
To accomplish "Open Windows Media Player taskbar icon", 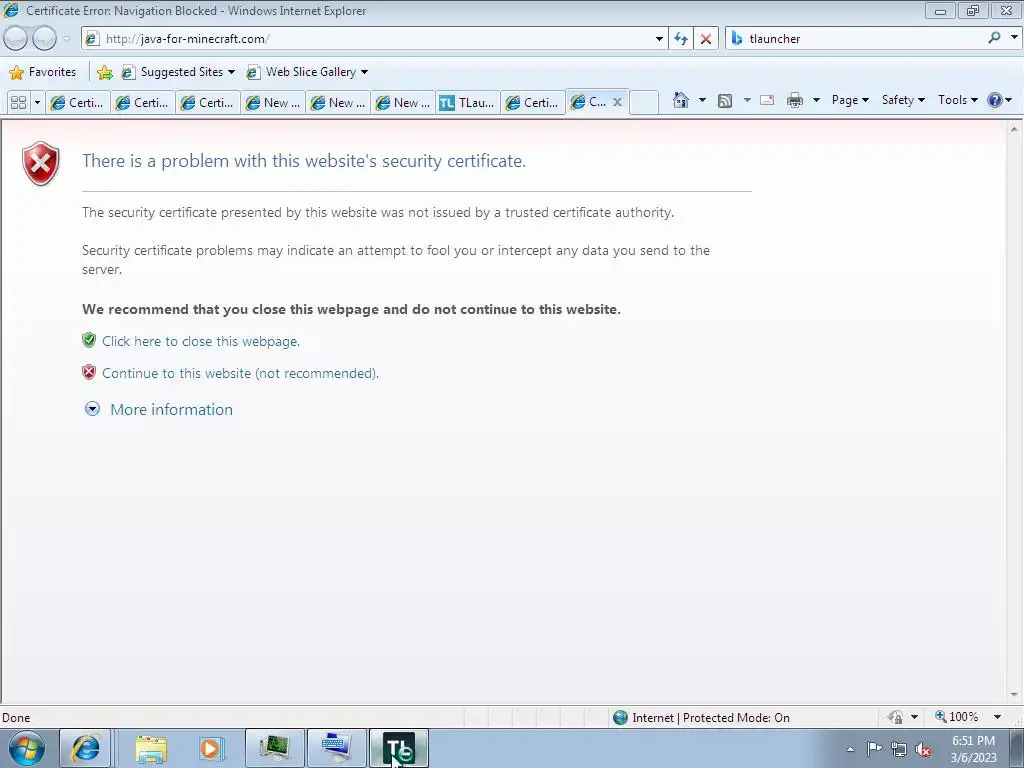I will click(212, 748).
